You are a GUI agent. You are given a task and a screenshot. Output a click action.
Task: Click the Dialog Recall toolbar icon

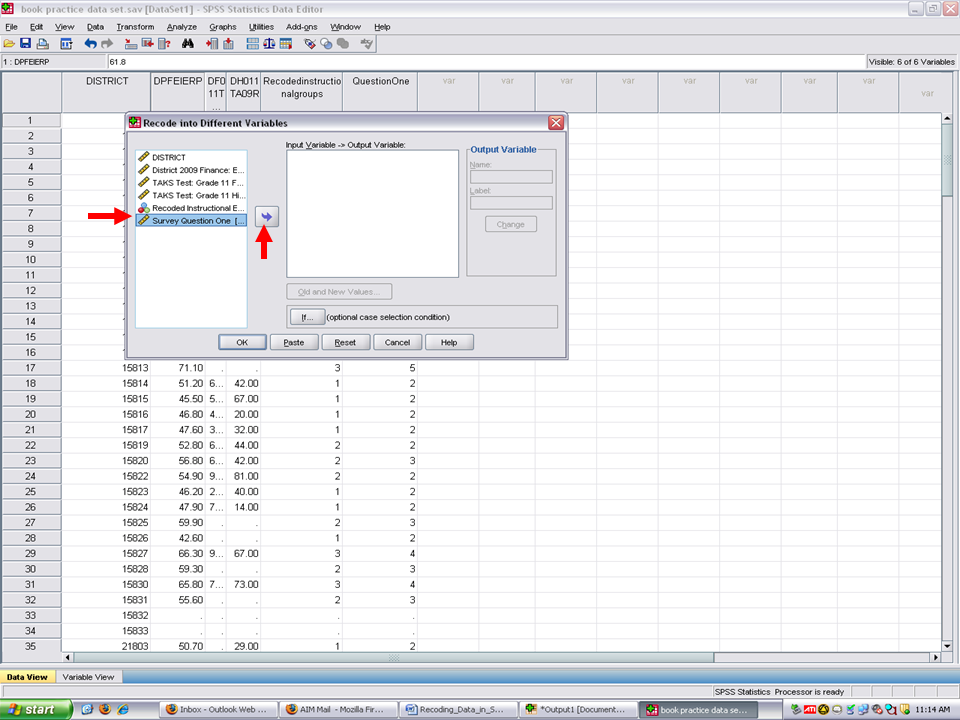pyautogui.click(x=66, y=44)
